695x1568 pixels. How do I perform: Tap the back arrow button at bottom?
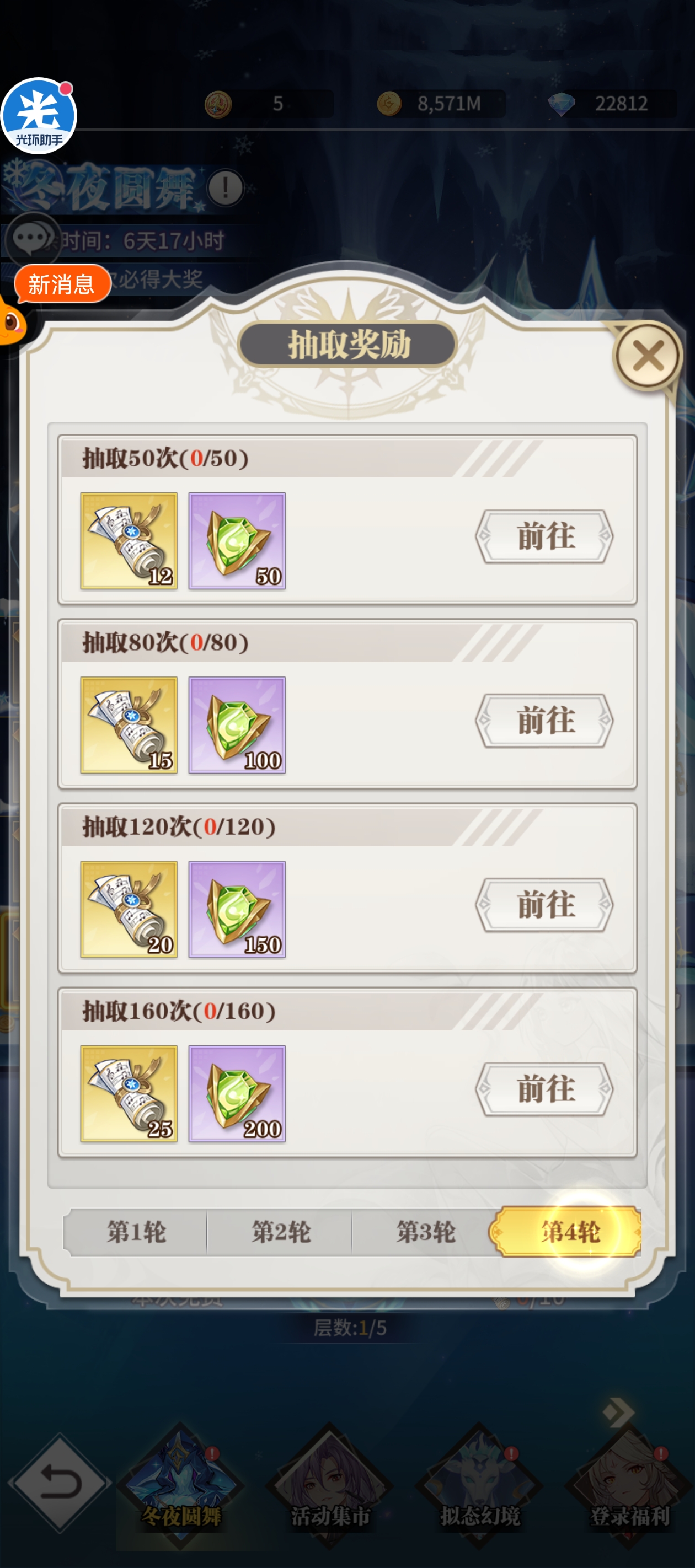(60, 1483)
